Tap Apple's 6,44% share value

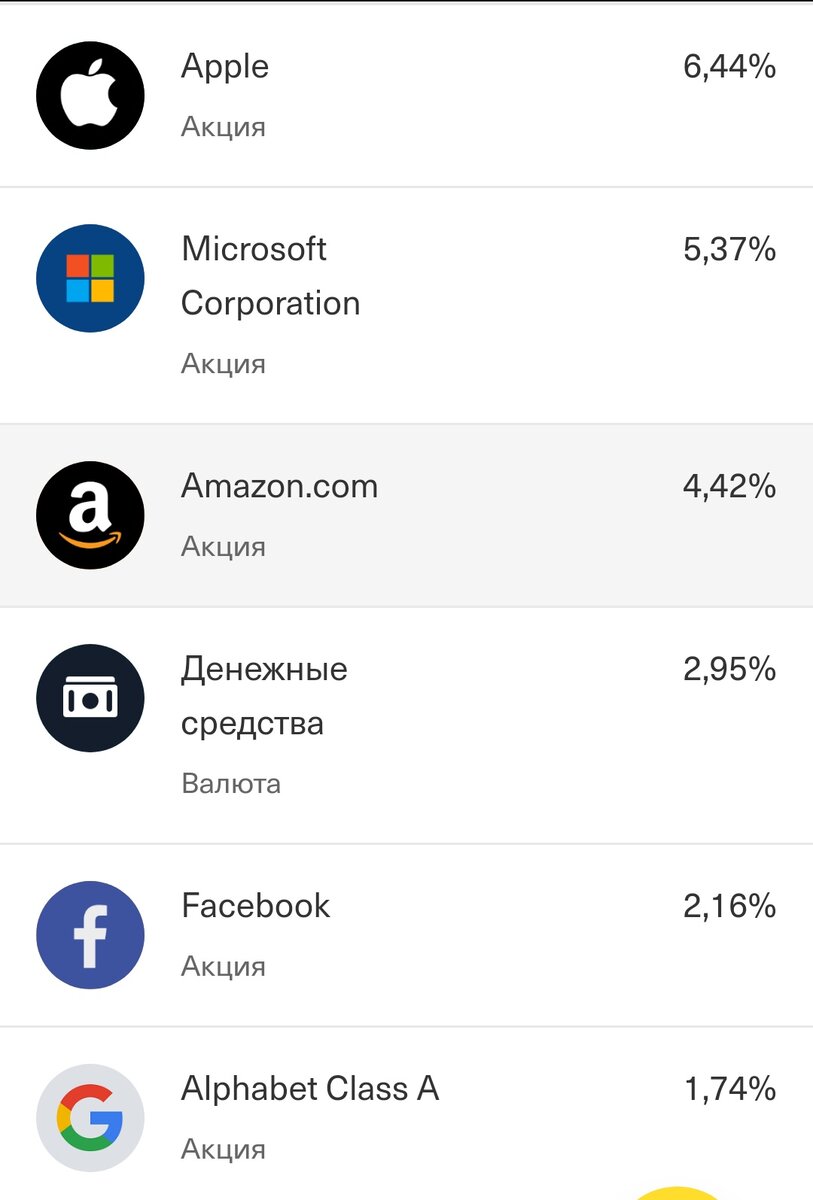coord(730,67)
